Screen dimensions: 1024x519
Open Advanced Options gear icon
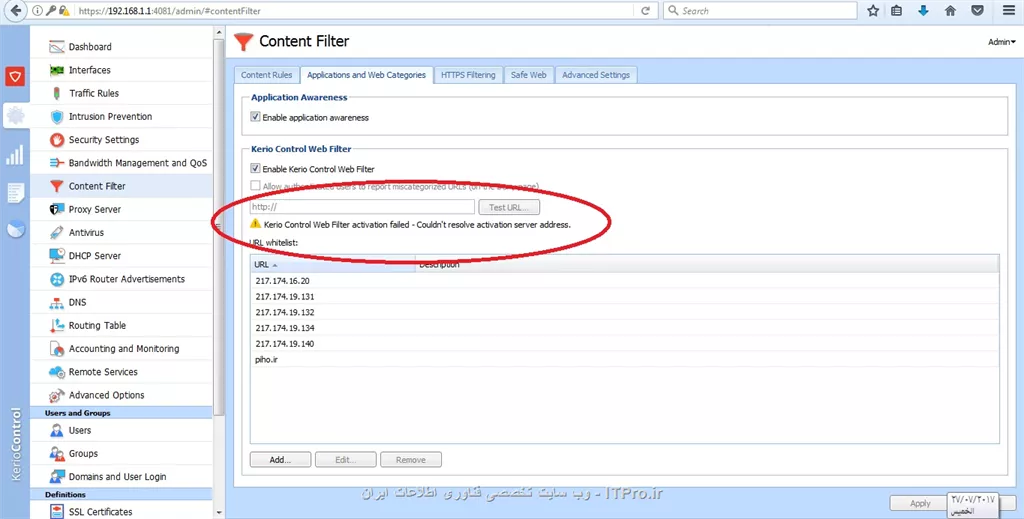pyautogui.click(x=57, y=395)
